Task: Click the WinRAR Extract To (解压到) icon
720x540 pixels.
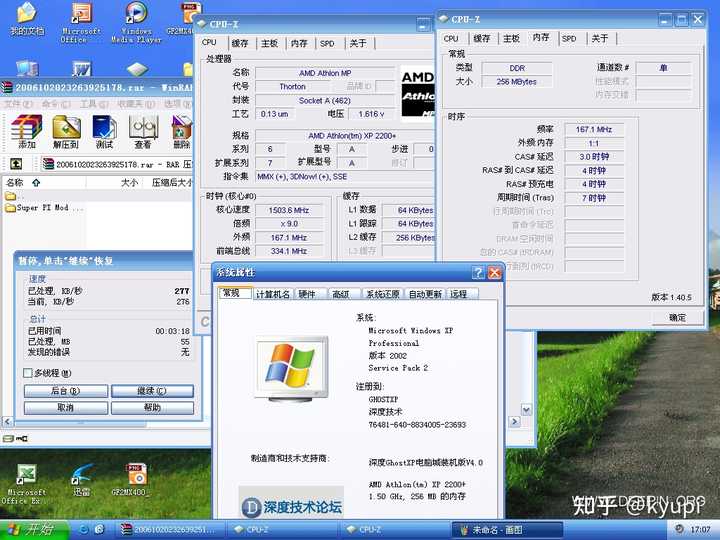Action: [66, 131]
